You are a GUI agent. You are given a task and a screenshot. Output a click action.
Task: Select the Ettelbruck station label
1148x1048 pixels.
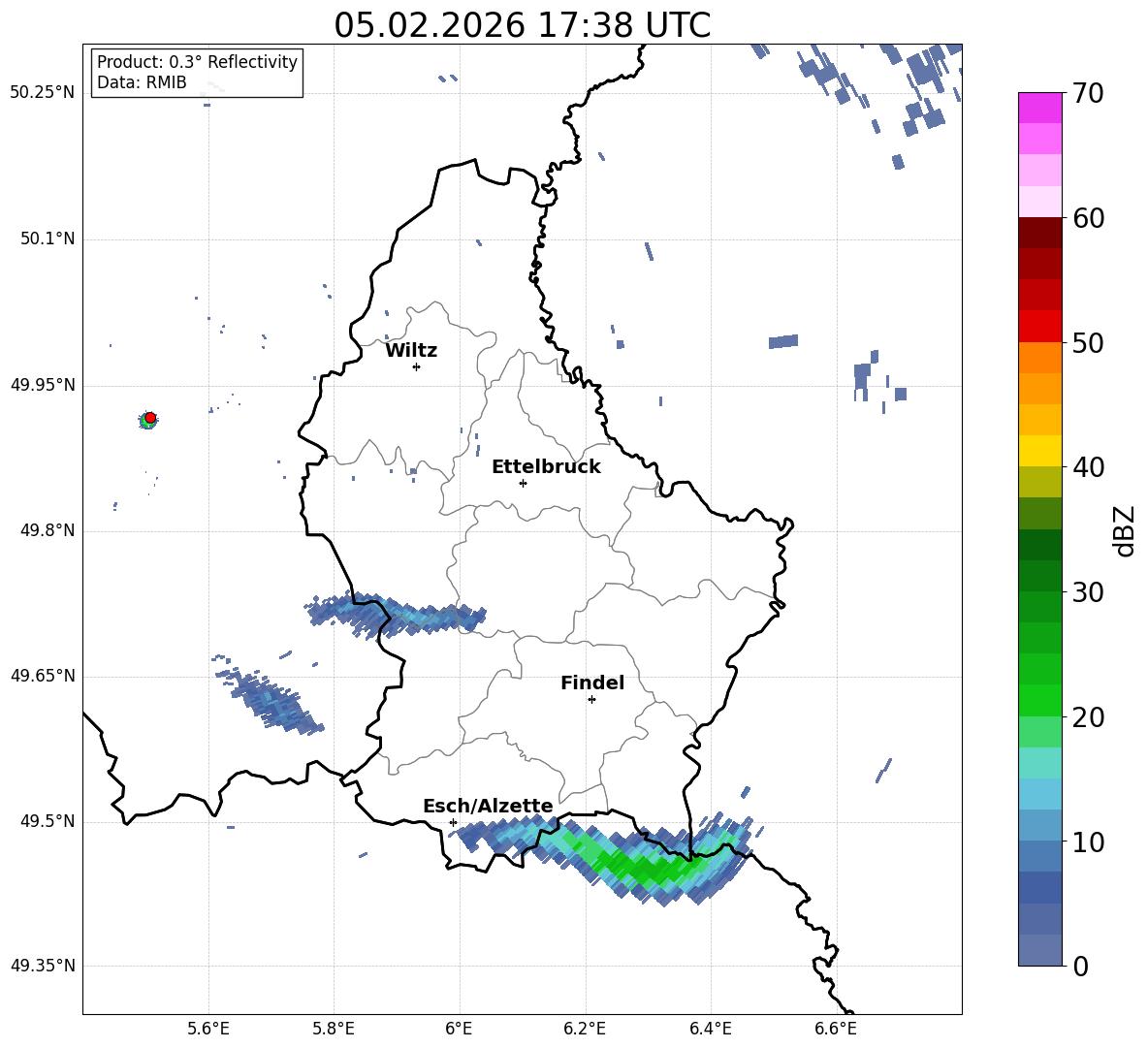point(546,467)
